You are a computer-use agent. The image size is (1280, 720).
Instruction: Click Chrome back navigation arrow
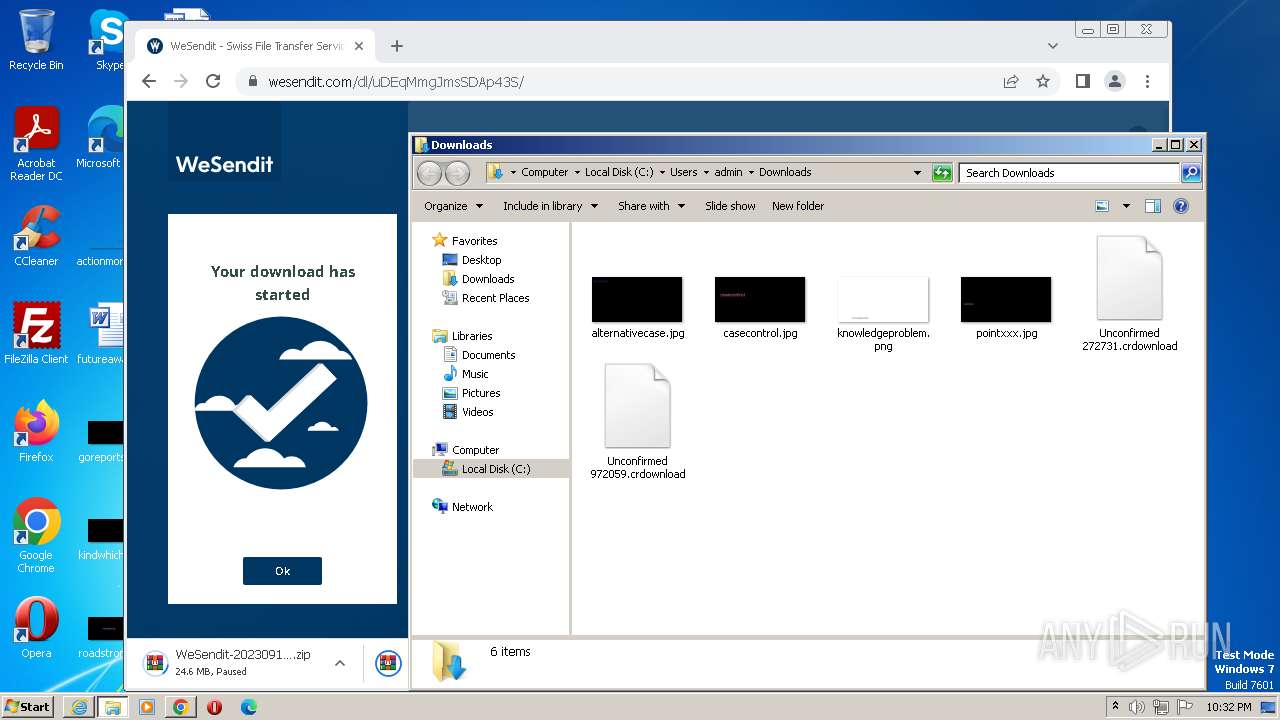click(x=149, y=82)
